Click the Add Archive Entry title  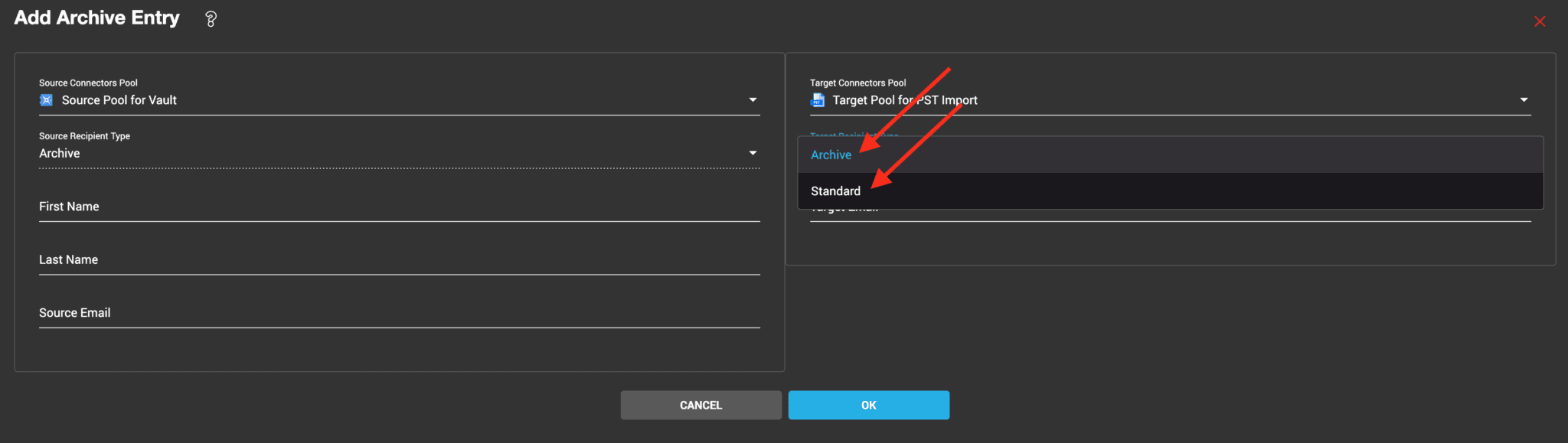(97, 18)
